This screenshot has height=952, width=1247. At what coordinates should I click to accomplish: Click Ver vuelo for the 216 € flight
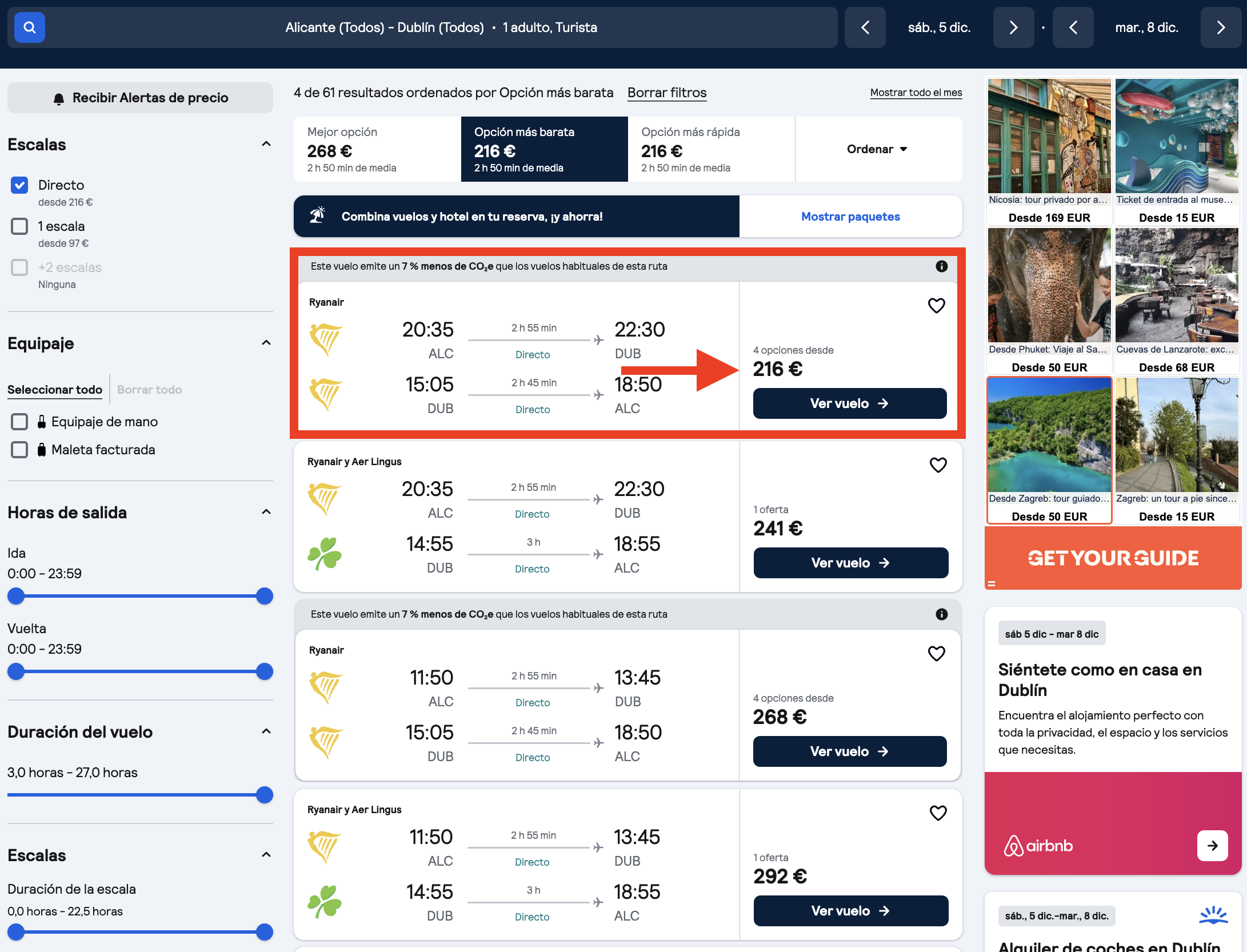point(849,403)
